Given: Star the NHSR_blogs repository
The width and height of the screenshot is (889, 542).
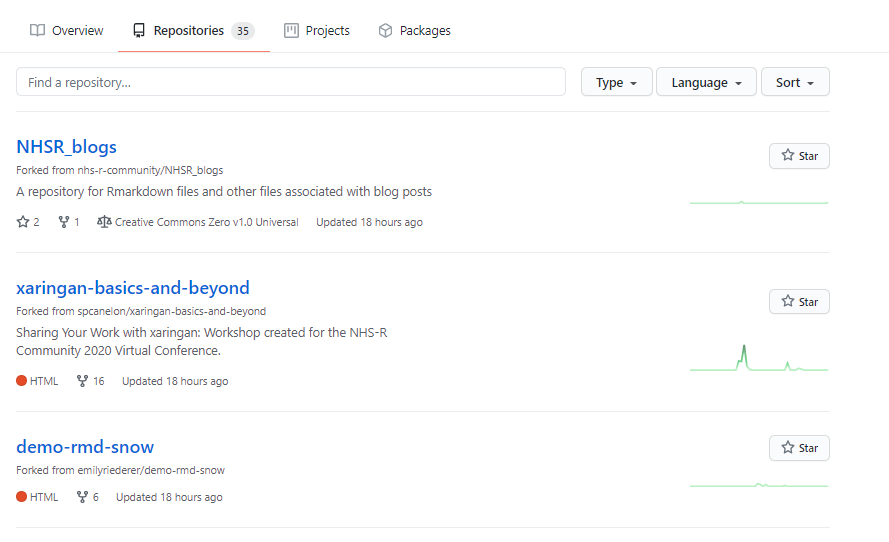Looking at the screenshot, I should point(799,156).
